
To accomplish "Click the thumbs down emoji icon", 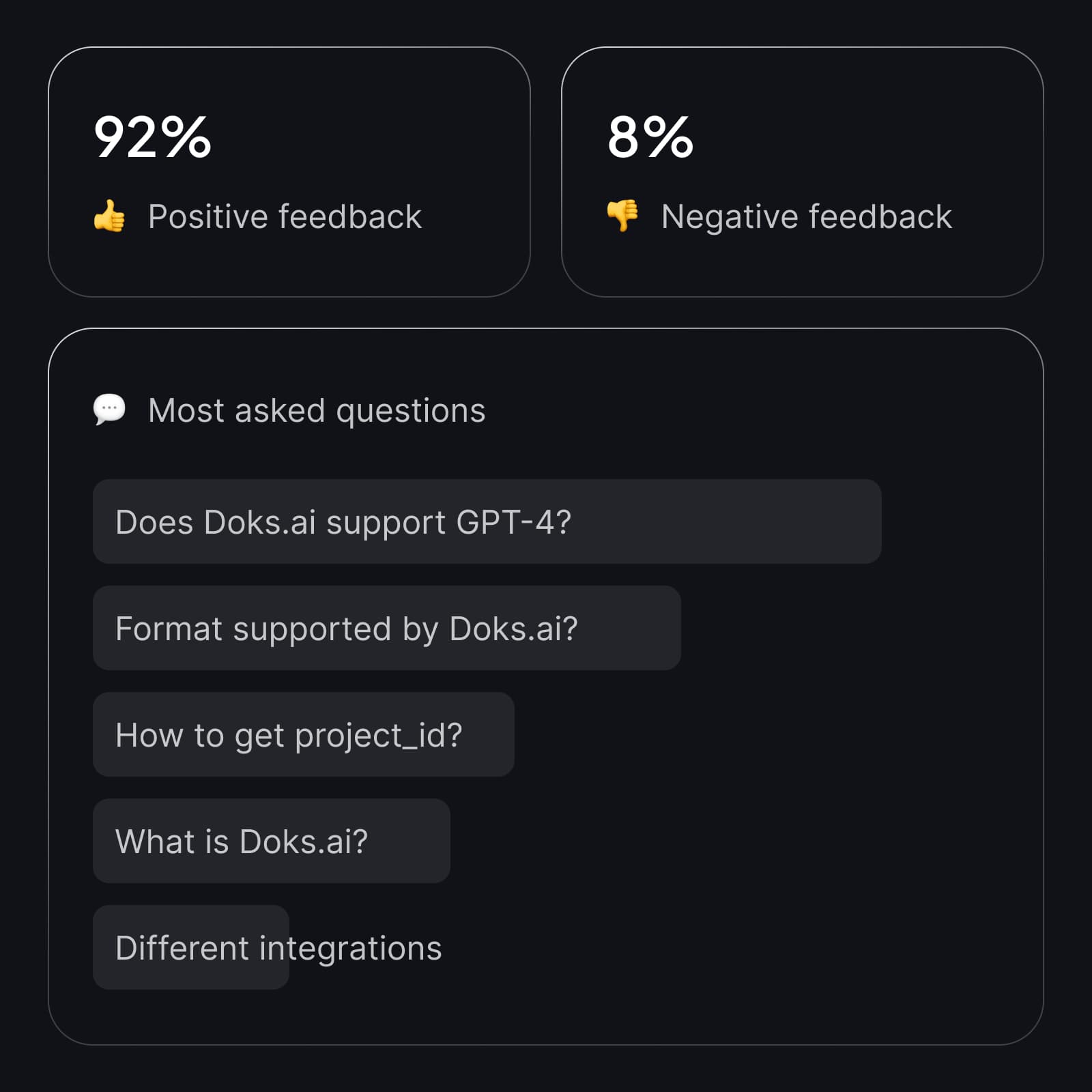I will click(x=622, y=216).
